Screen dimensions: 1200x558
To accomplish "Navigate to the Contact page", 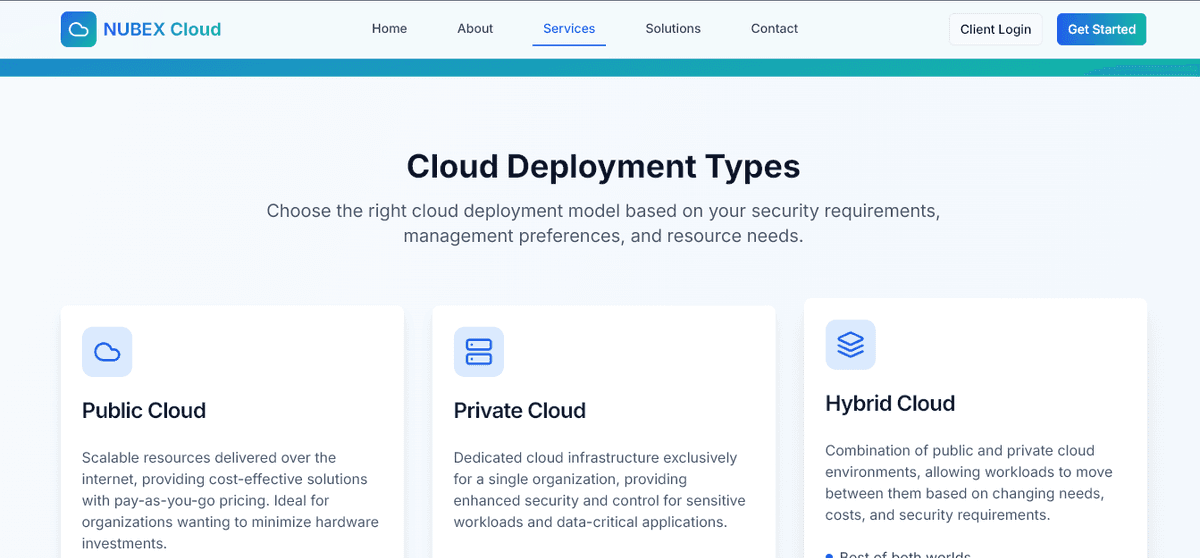I will click(x=774, y=28).
